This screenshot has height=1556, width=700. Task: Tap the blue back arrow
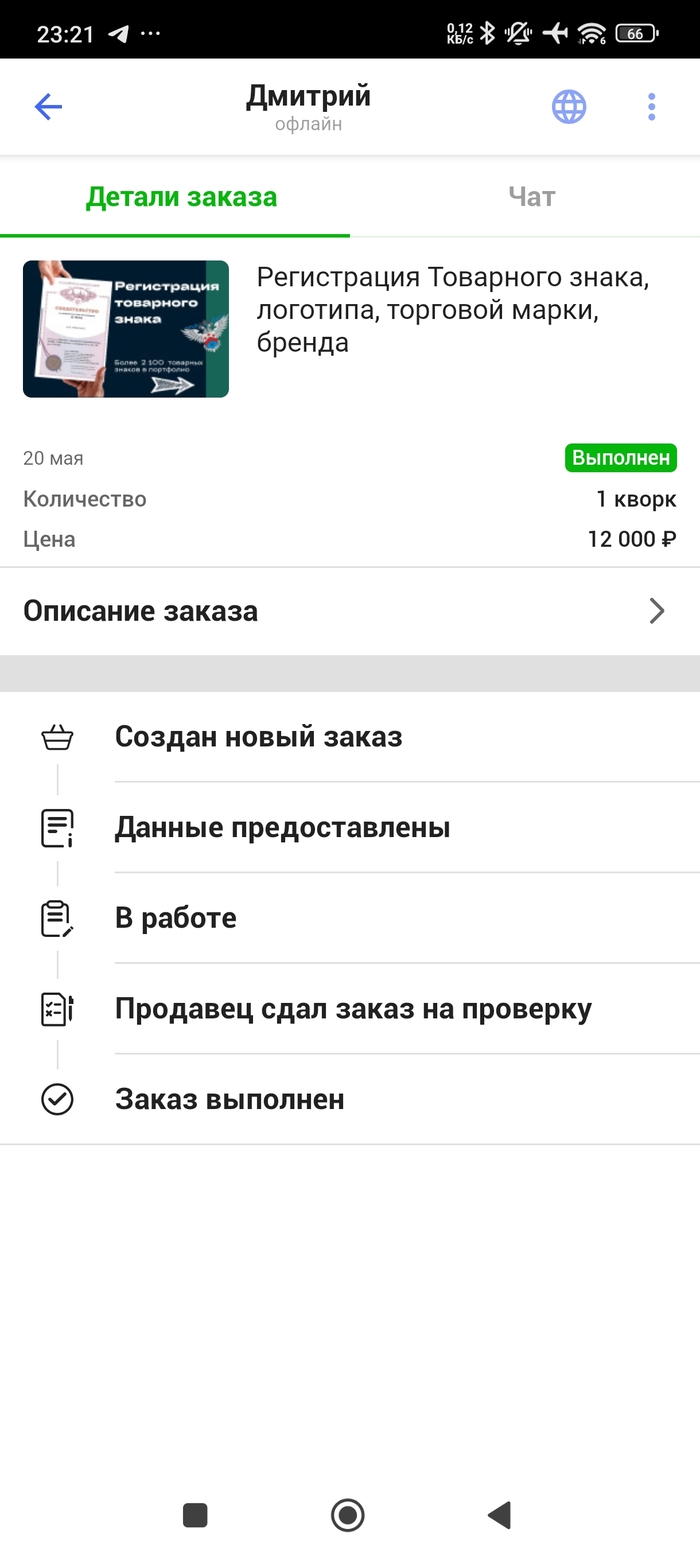coord(48,107)
